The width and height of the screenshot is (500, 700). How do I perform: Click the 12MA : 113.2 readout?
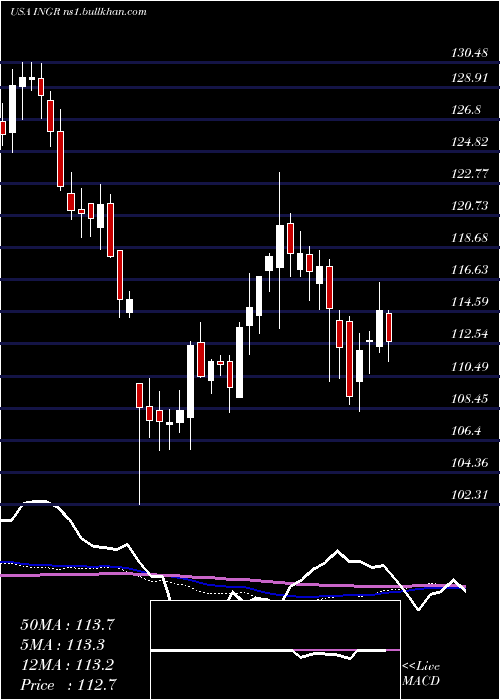click(67, 665)
